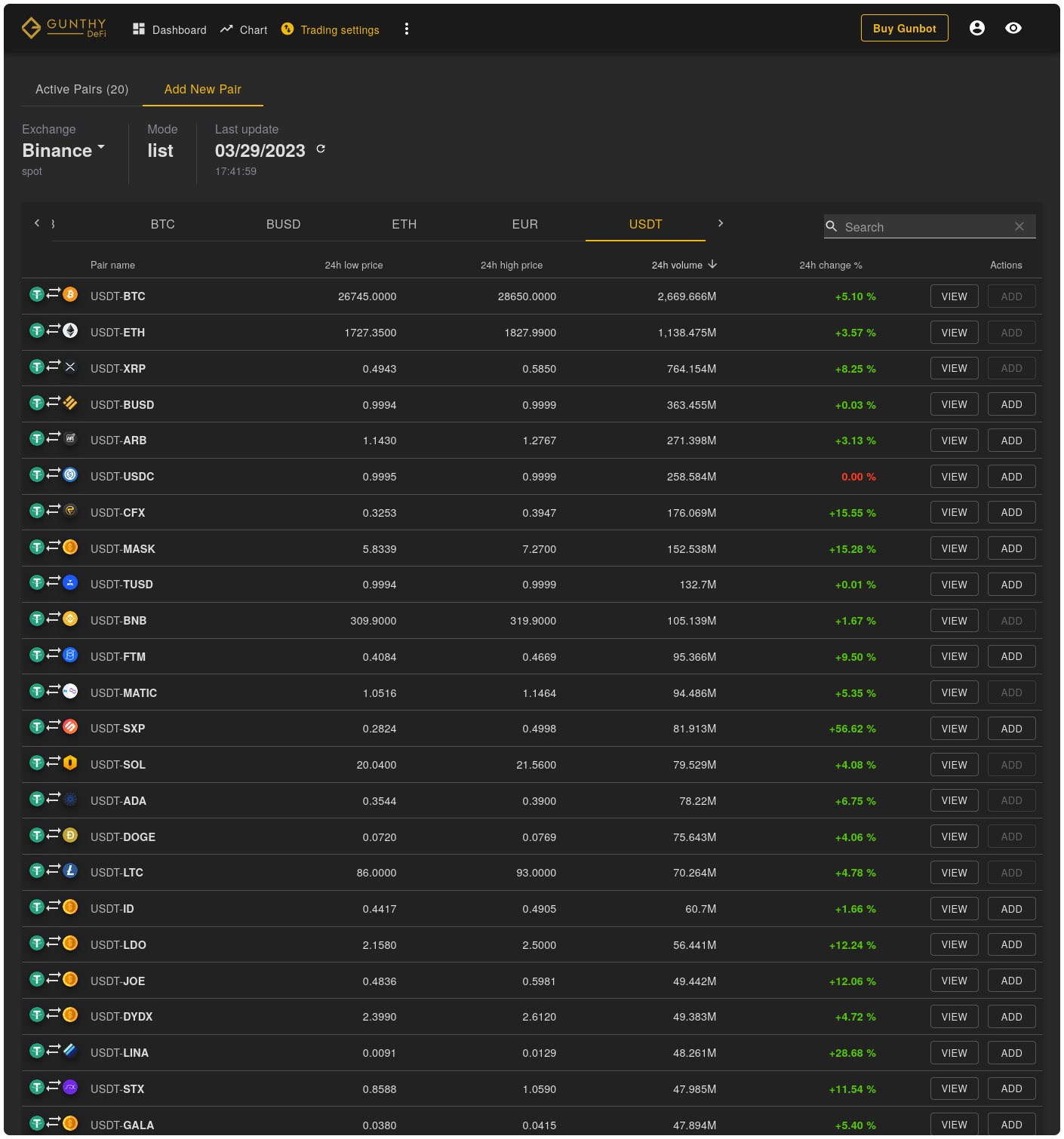Add the USDT-SXP pair
This screenshot has height=1139, width=1064.
(x=1012, y=729)
